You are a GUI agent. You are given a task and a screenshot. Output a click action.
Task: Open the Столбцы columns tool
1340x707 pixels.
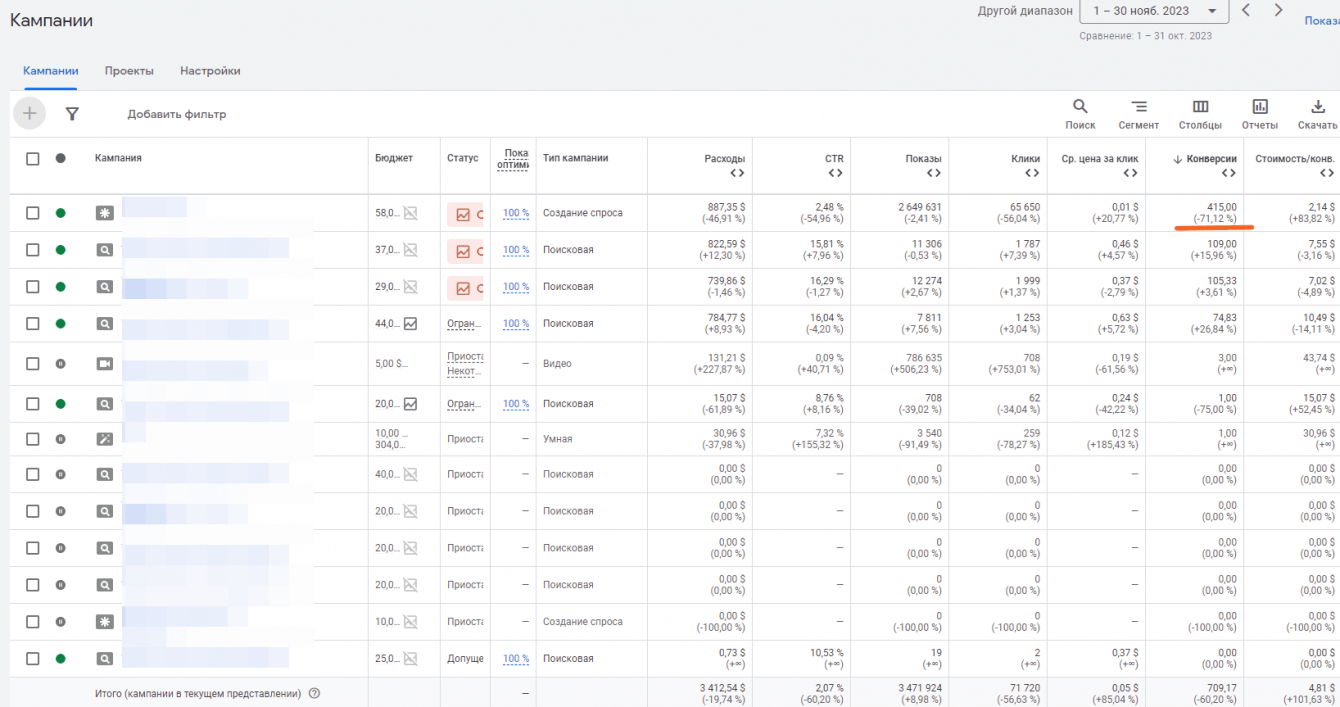click(1200, 113)
